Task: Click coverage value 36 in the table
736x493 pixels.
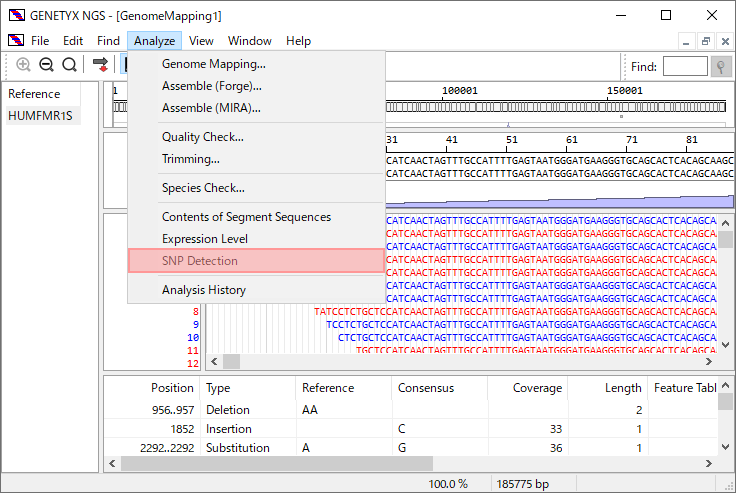Action: 556,448
